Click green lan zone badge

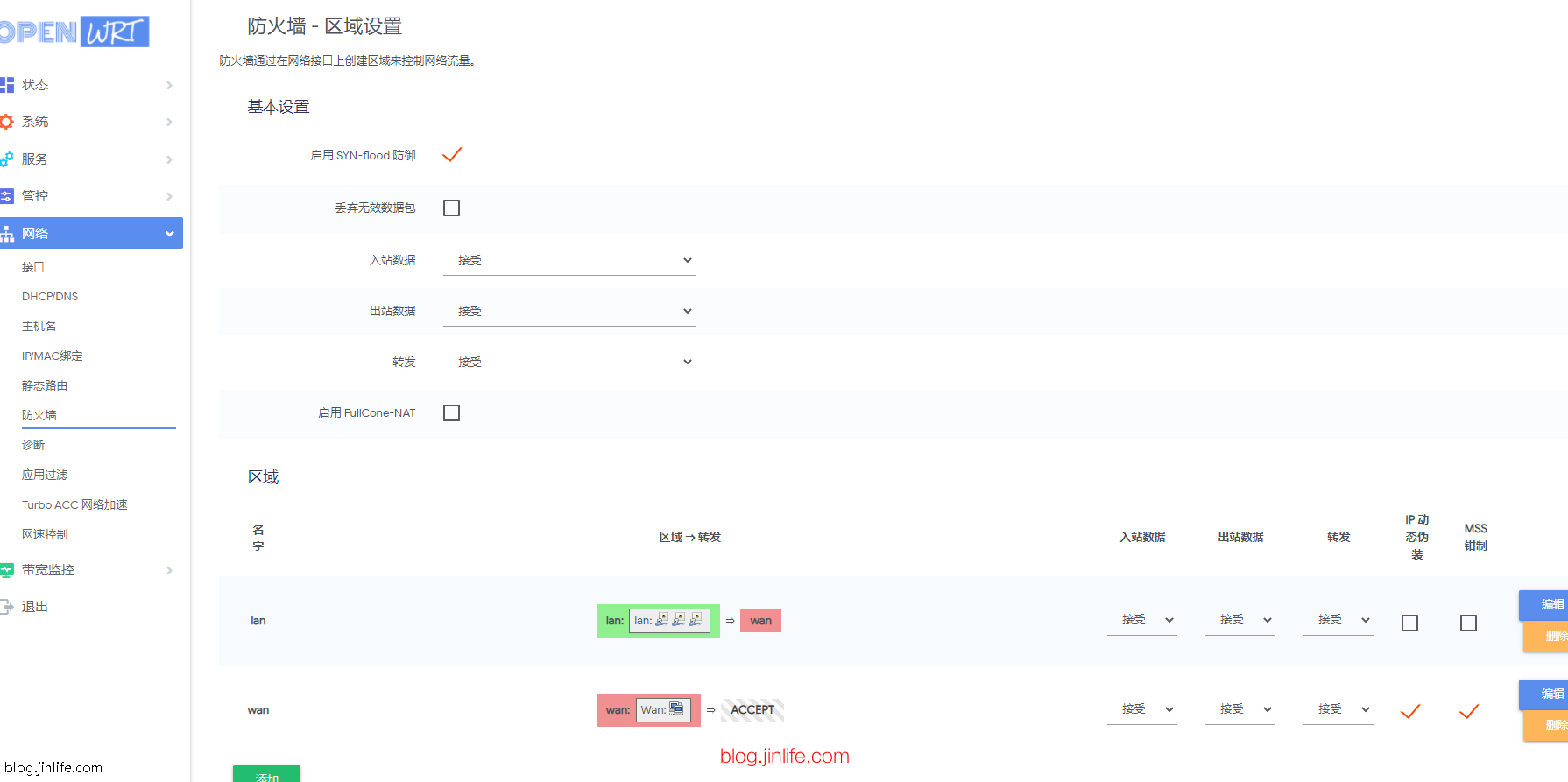[x=658, y=621]
